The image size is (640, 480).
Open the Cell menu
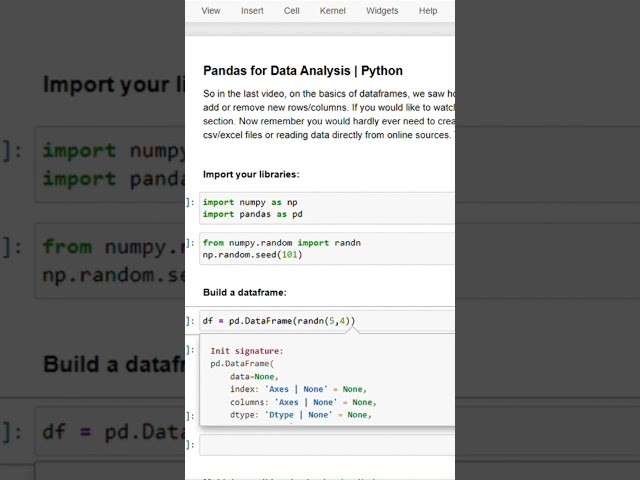[291, 11]
